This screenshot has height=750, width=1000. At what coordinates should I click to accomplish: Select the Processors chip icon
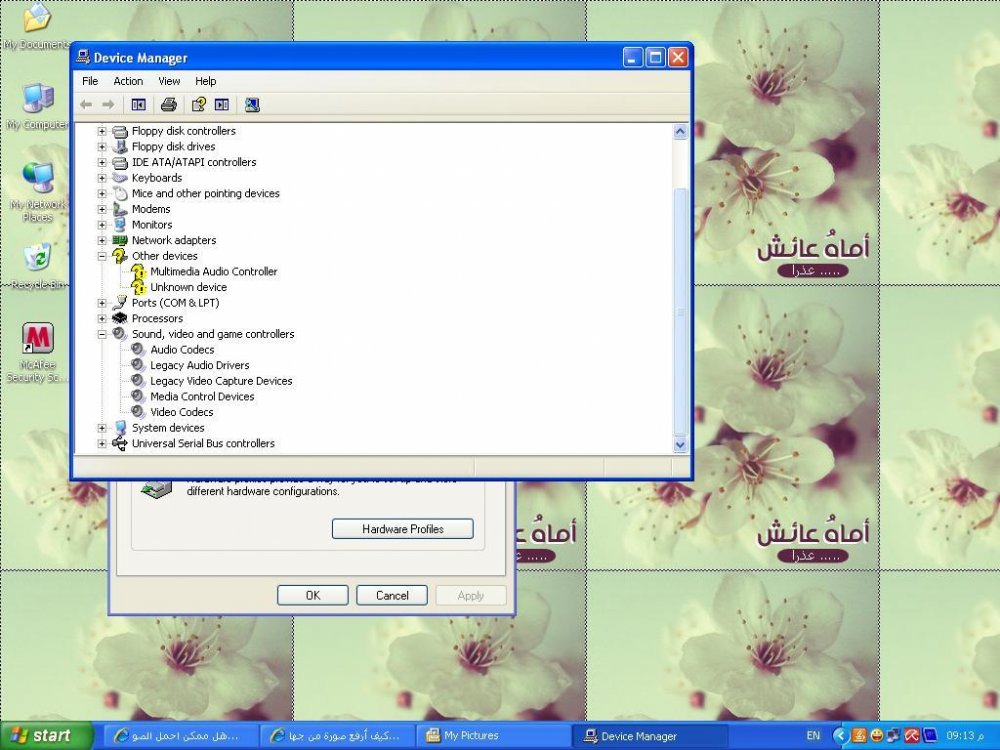pyautogui.click(x=120, y=318)
